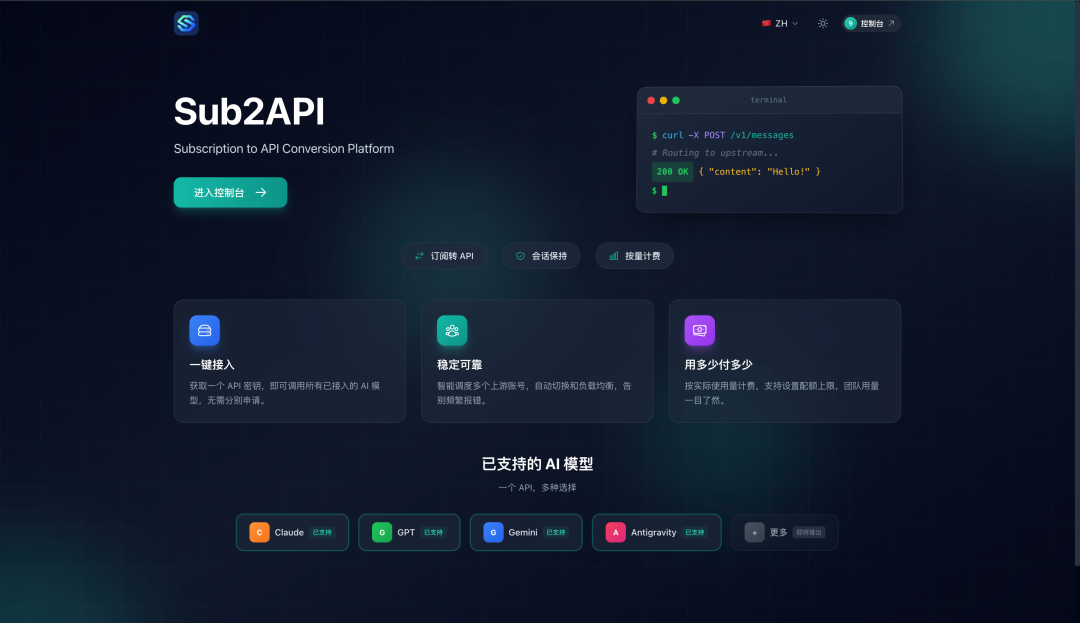Click the 一个 API，多种选择 subtitle
This screenshot has height=623, width=1080.
click(x=537, y=487)
